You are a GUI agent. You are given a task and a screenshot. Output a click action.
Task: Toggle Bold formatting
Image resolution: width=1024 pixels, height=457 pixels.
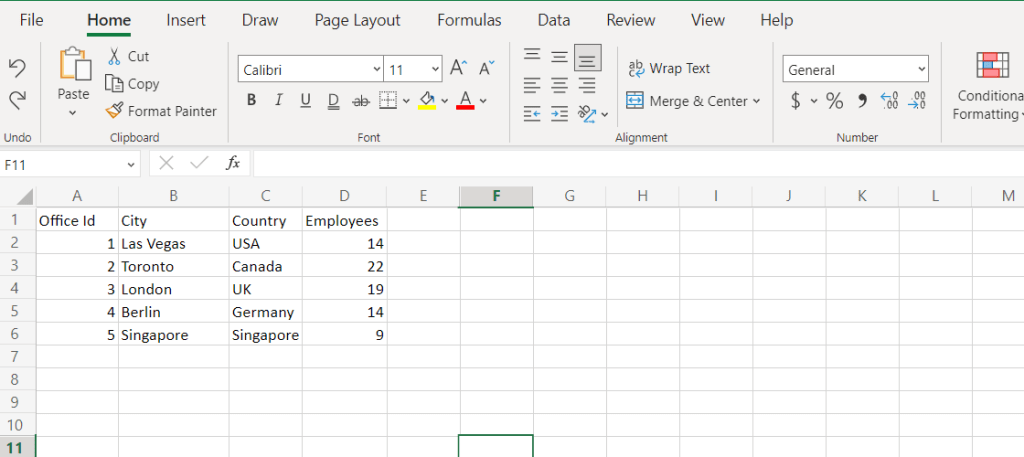coord(251,100)
